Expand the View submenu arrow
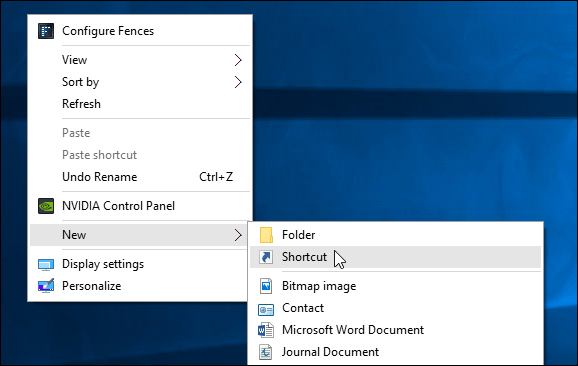578x366 pixels. [238, 60]
